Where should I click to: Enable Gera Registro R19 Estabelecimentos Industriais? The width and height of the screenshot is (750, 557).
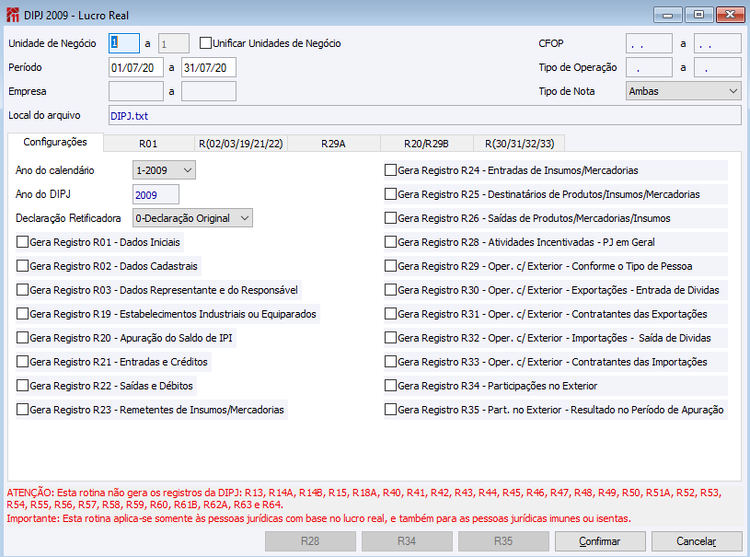click(22, 314)
